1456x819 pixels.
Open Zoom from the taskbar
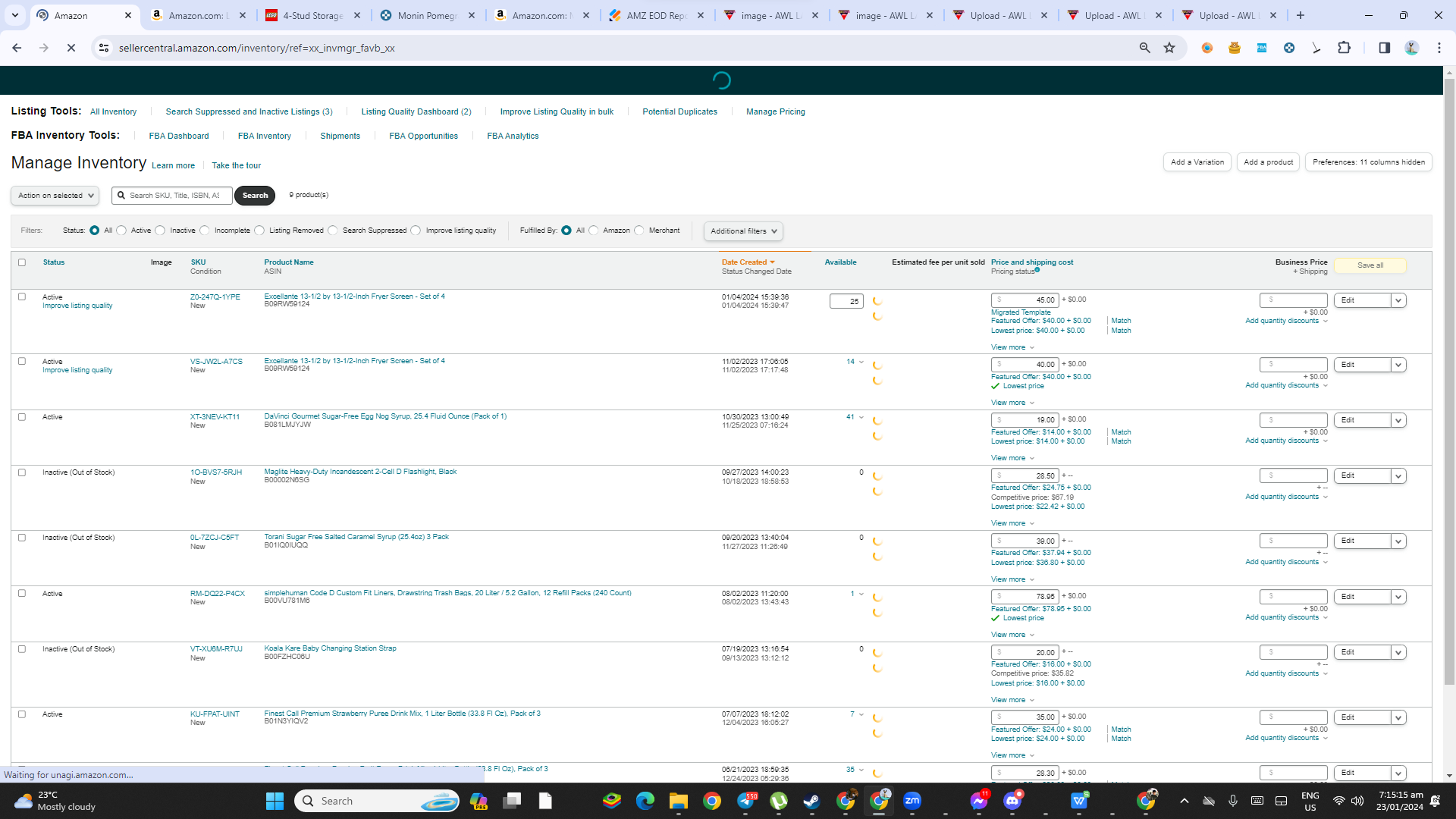point(912,801)
